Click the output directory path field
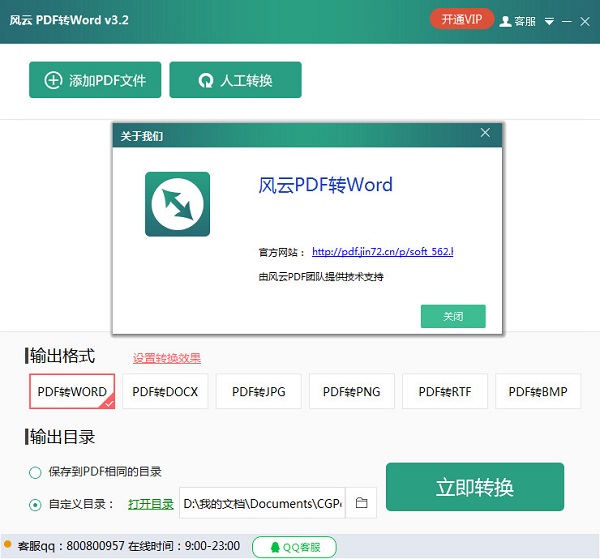 (x=262, y=503)
